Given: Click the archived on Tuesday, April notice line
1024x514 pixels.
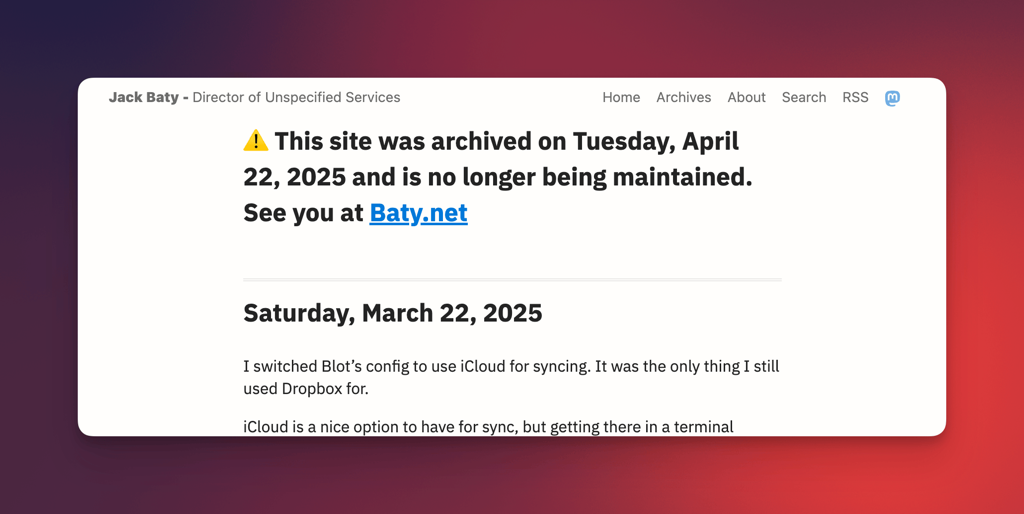Looking at the screenshot, I should pyautogui.click(x=506, y=141).
